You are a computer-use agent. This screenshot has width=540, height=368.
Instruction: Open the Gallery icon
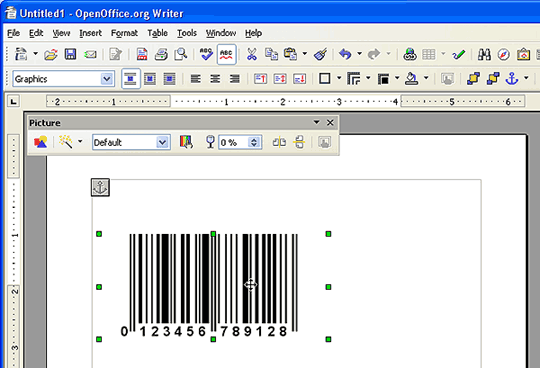tap(523, 54)
